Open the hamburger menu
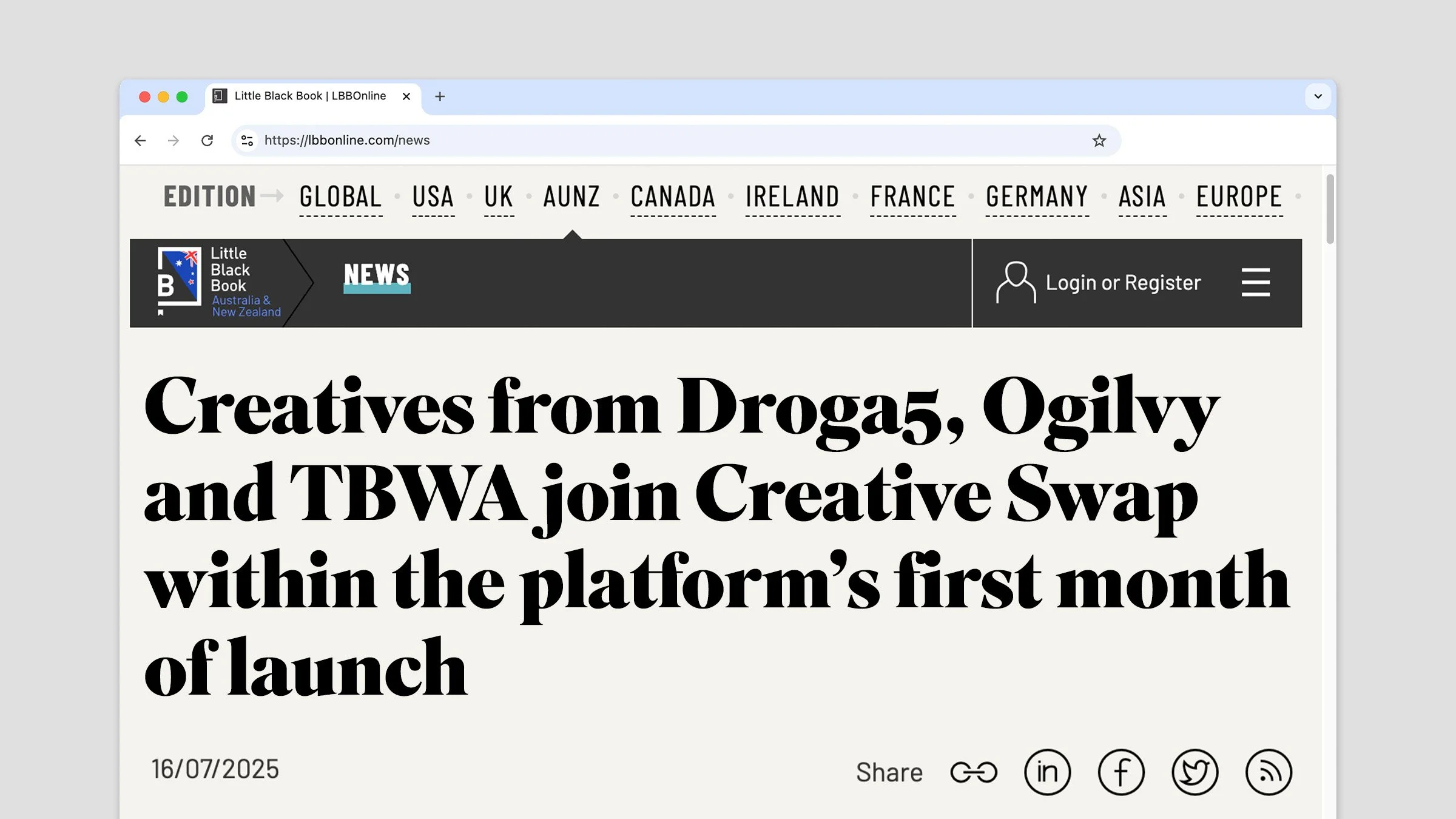The image size is (1456, 819). pos(1255,283)
